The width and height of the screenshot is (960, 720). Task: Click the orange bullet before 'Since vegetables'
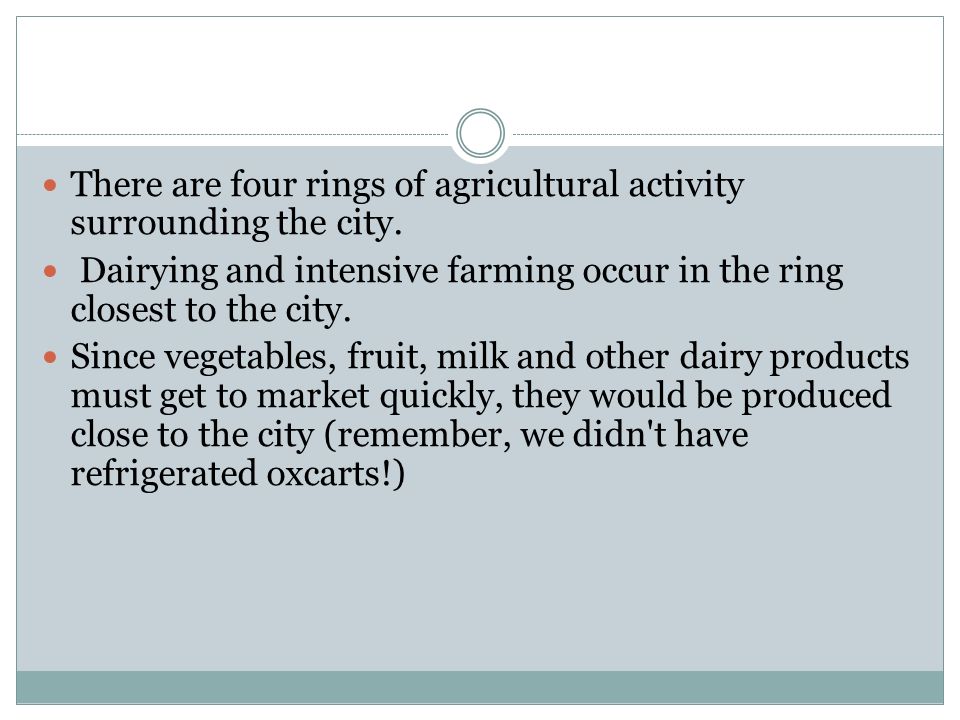click(x=50, y=357)
